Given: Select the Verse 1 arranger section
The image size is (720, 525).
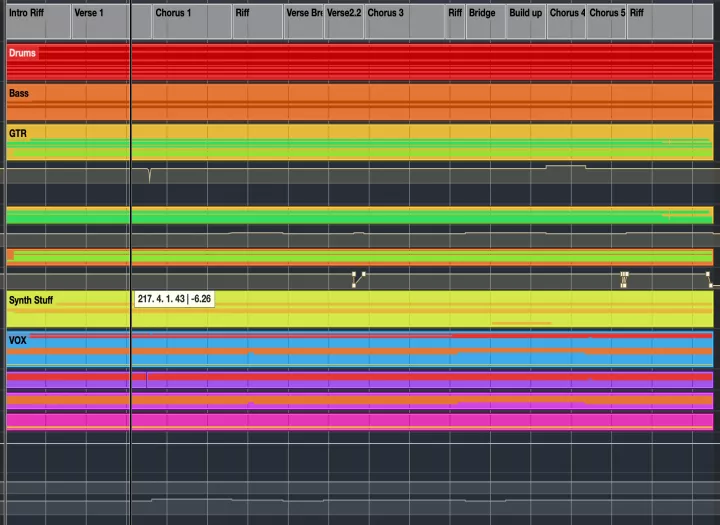Looking at the screenshot, I should [112, 22].
